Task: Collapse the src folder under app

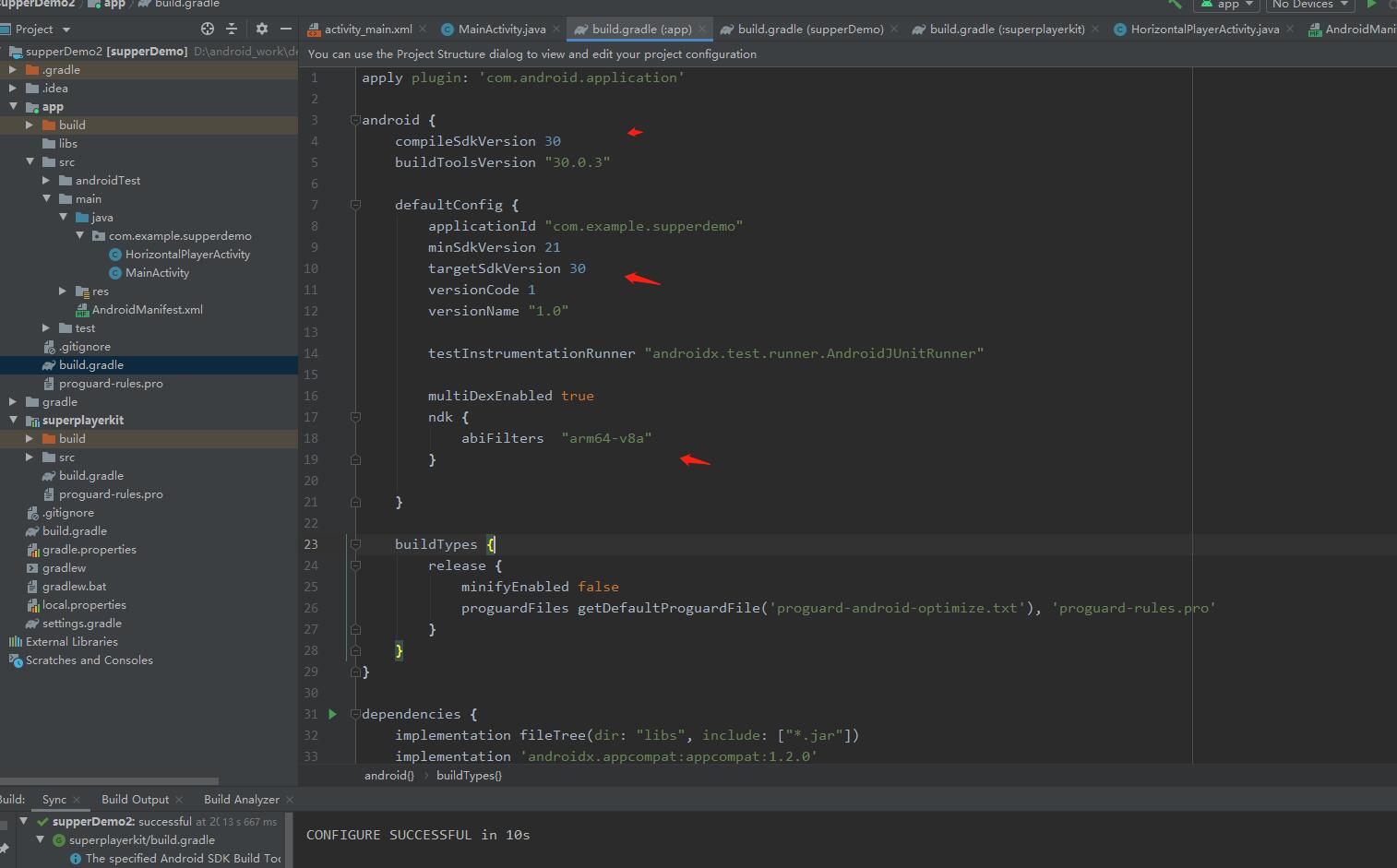Action: tap(30, 161)
